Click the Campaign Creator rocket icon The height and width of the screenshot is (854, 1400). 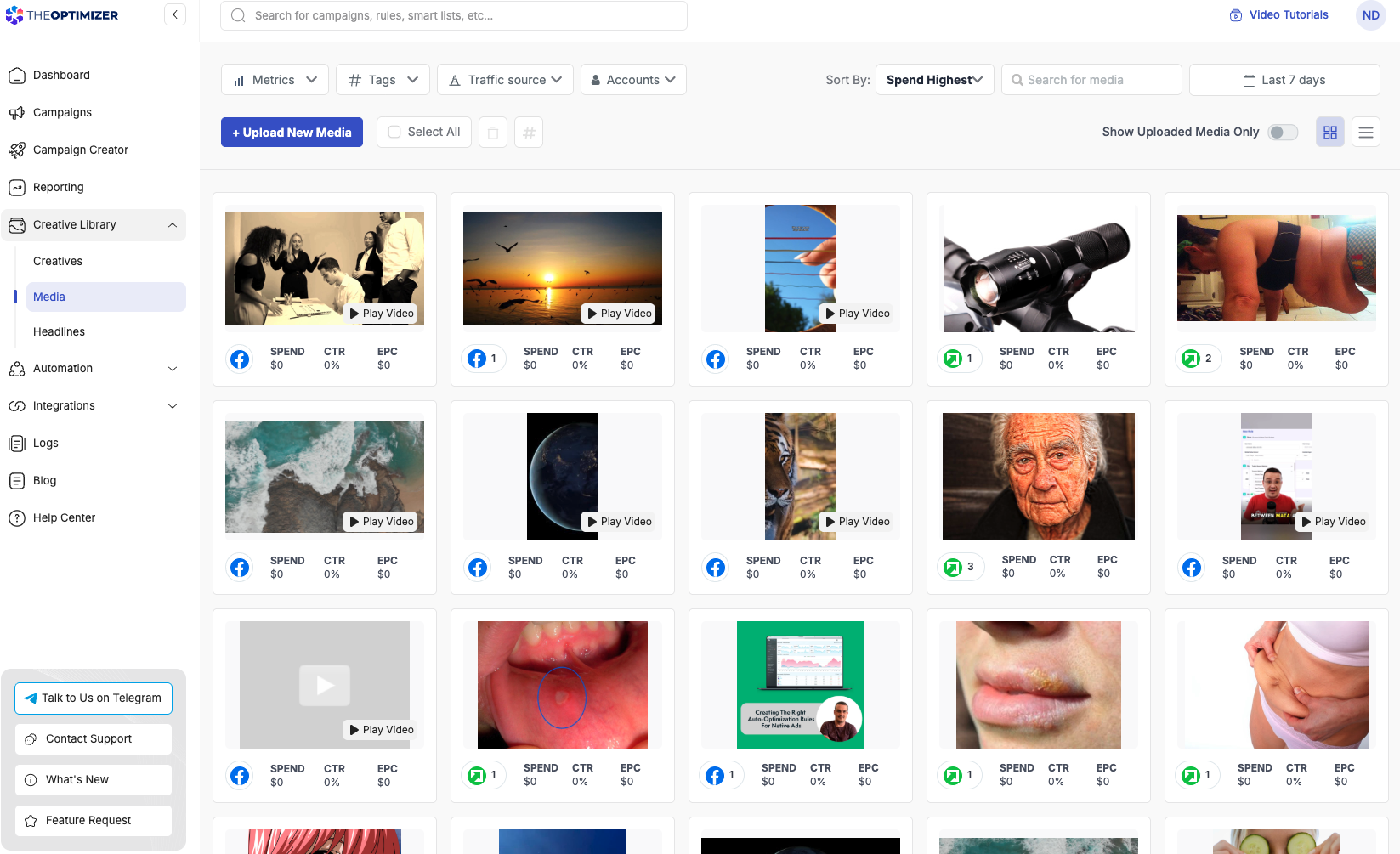pos(17,150)
